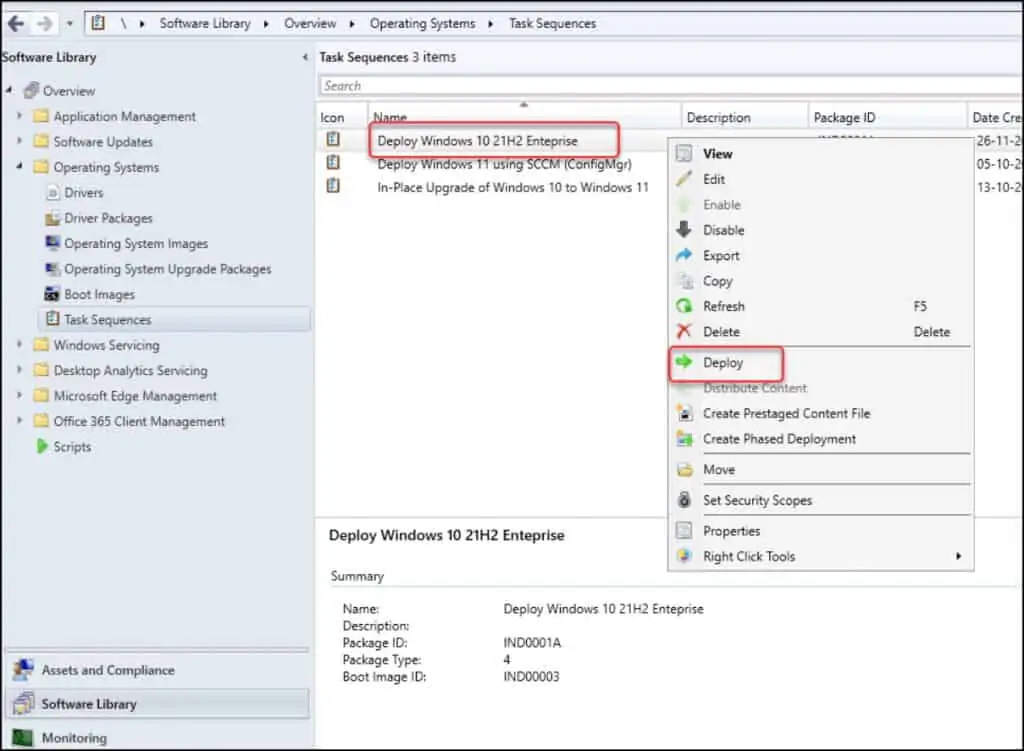
Task: Click the Create Prestaged Content File icon
Action: point(684,413)
